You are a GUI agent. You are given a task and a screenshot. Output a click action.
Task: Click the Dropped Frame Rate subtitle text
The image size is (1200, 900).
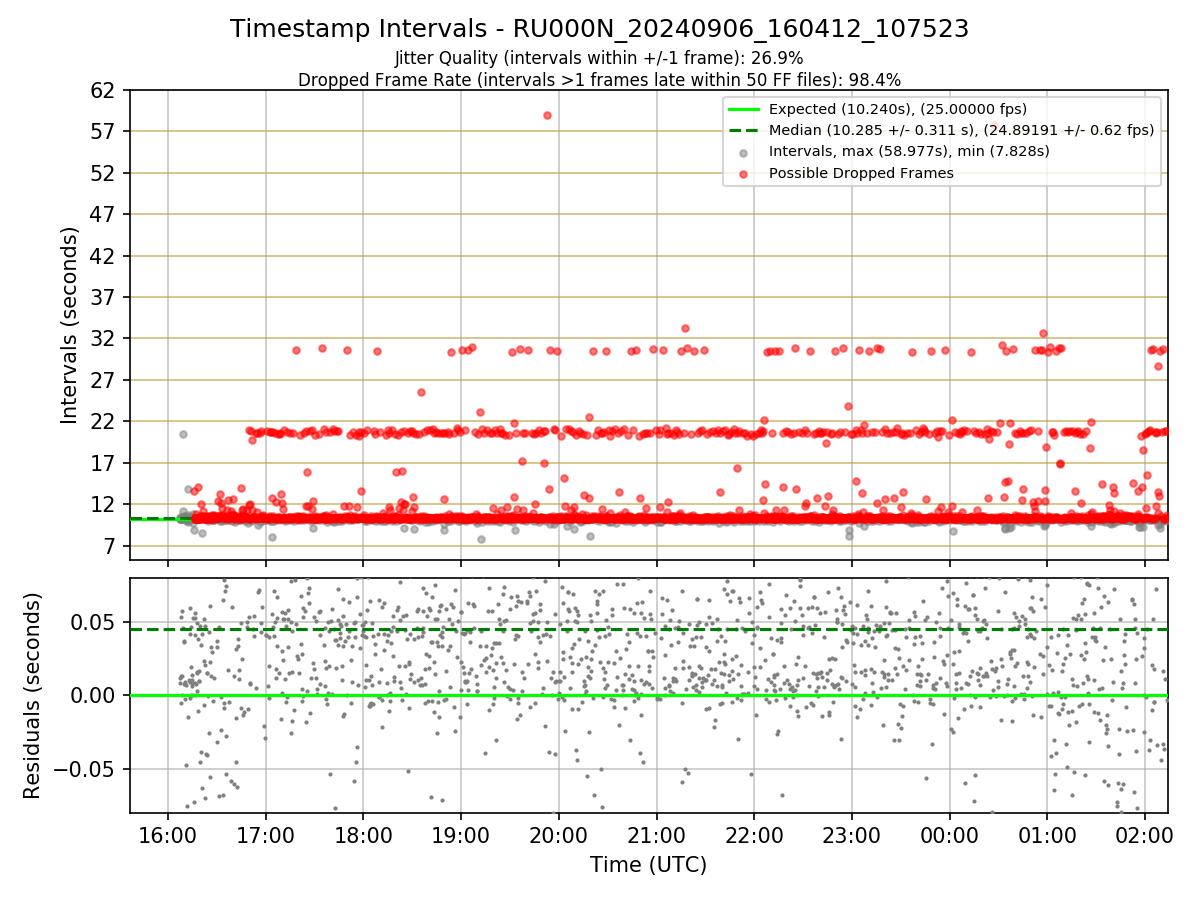click(599, 79)
